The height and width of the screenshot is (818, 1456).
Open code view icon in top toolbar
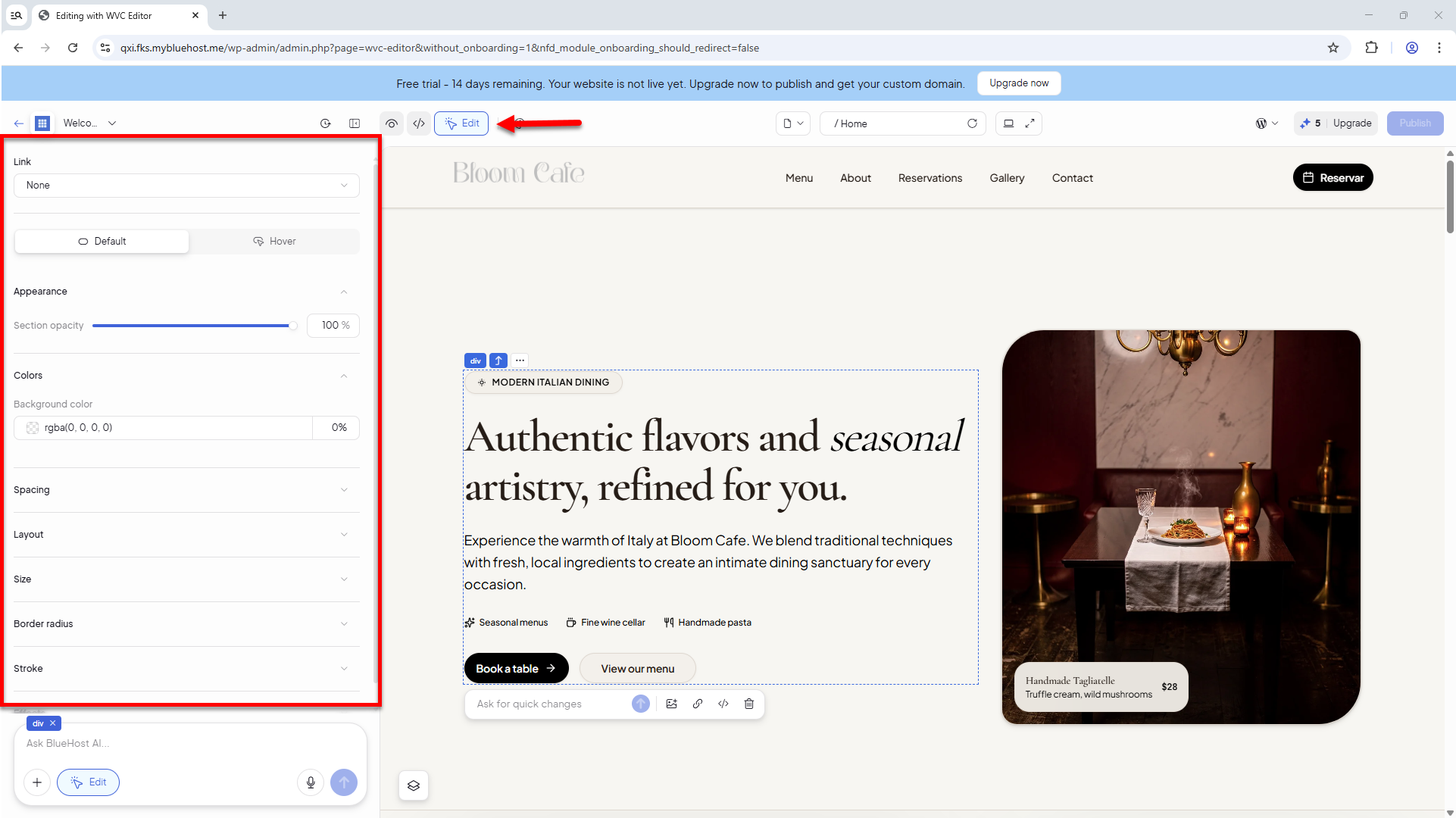(x=419, y=123)
